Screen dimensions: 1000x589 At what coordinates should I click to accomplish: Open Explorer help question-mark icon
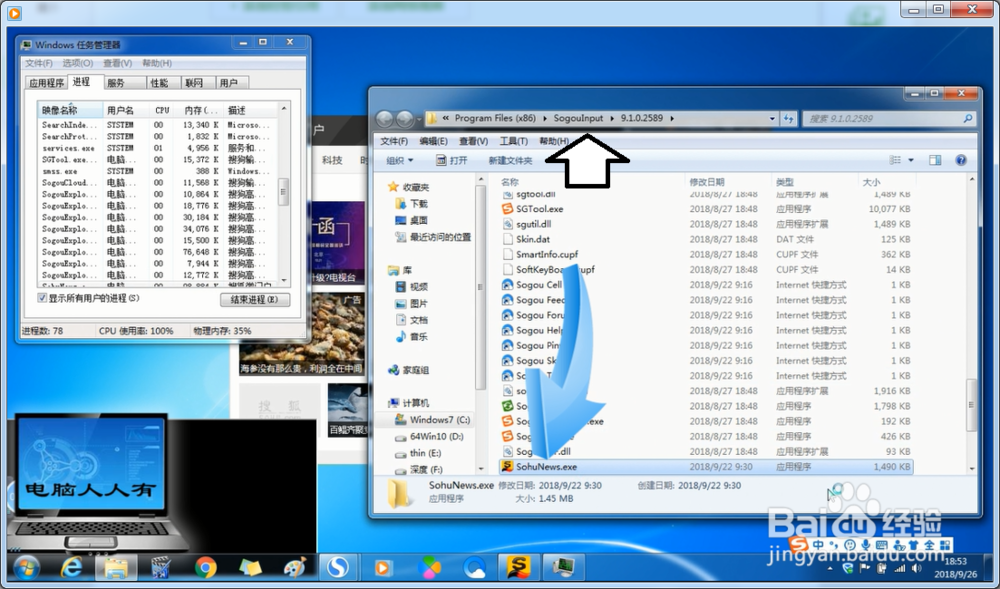tap(960, 160)
